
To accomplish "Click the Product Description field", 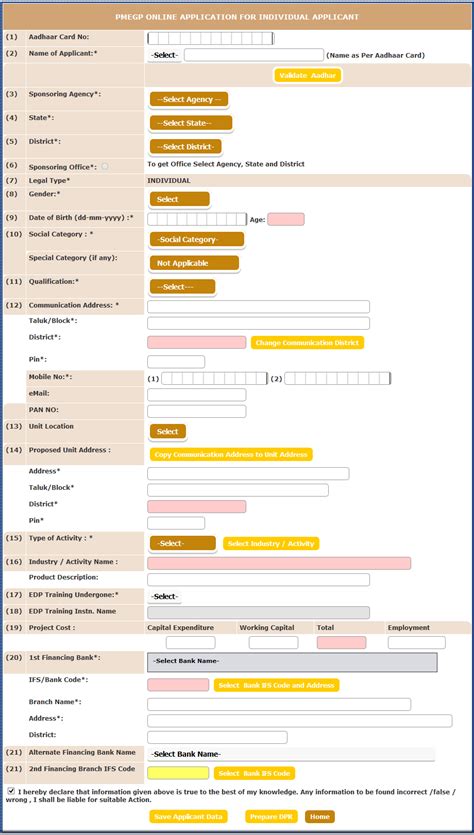I will (258, 579).
